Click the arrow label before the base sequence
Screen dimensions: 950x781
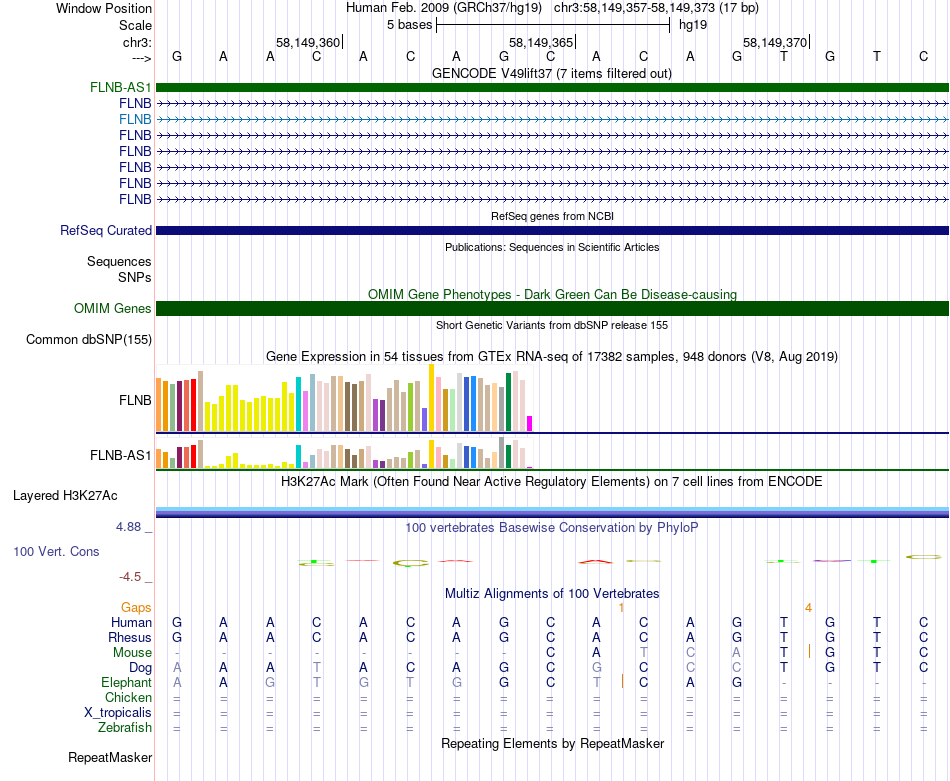tap(141, 58)
